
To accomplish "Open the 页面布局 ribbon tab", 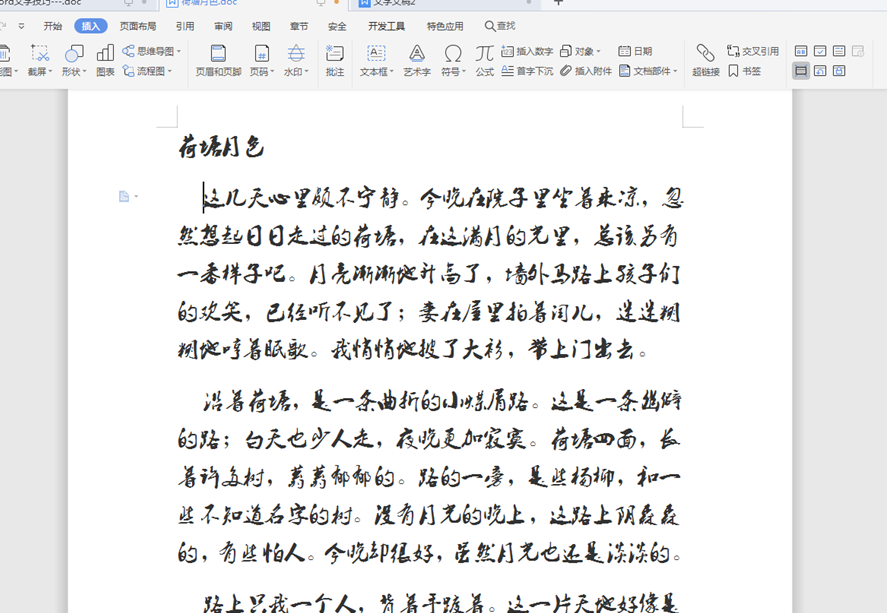I will pyautogui.click(x=138, y=26).
